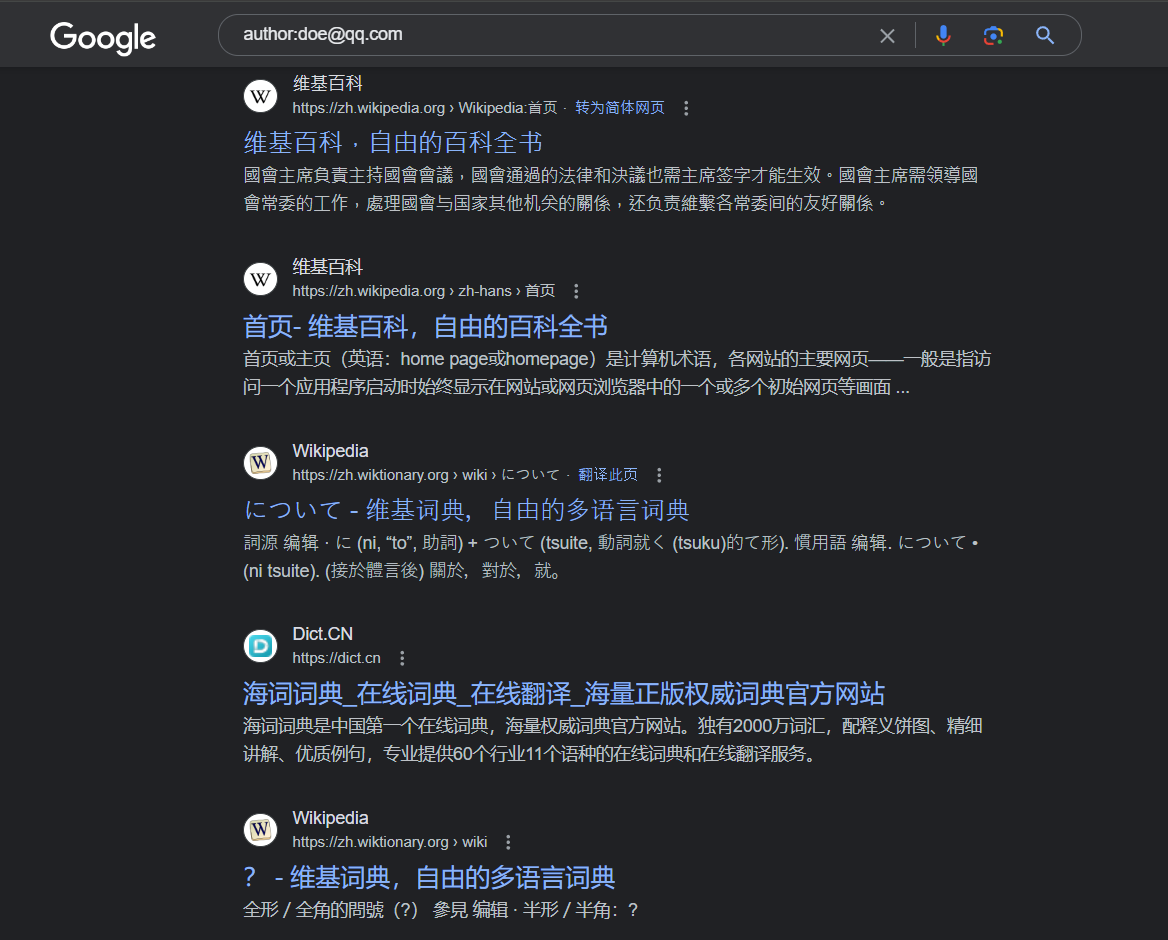1168x940 pixels.
Task: Click favicon of first 维基百科 result
Action: point(260,96)
